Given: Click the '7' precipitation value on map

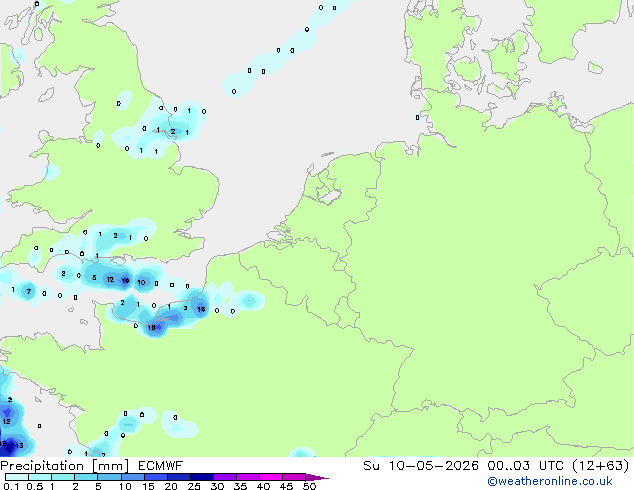Looking at the screenshot, I should 29,291.
